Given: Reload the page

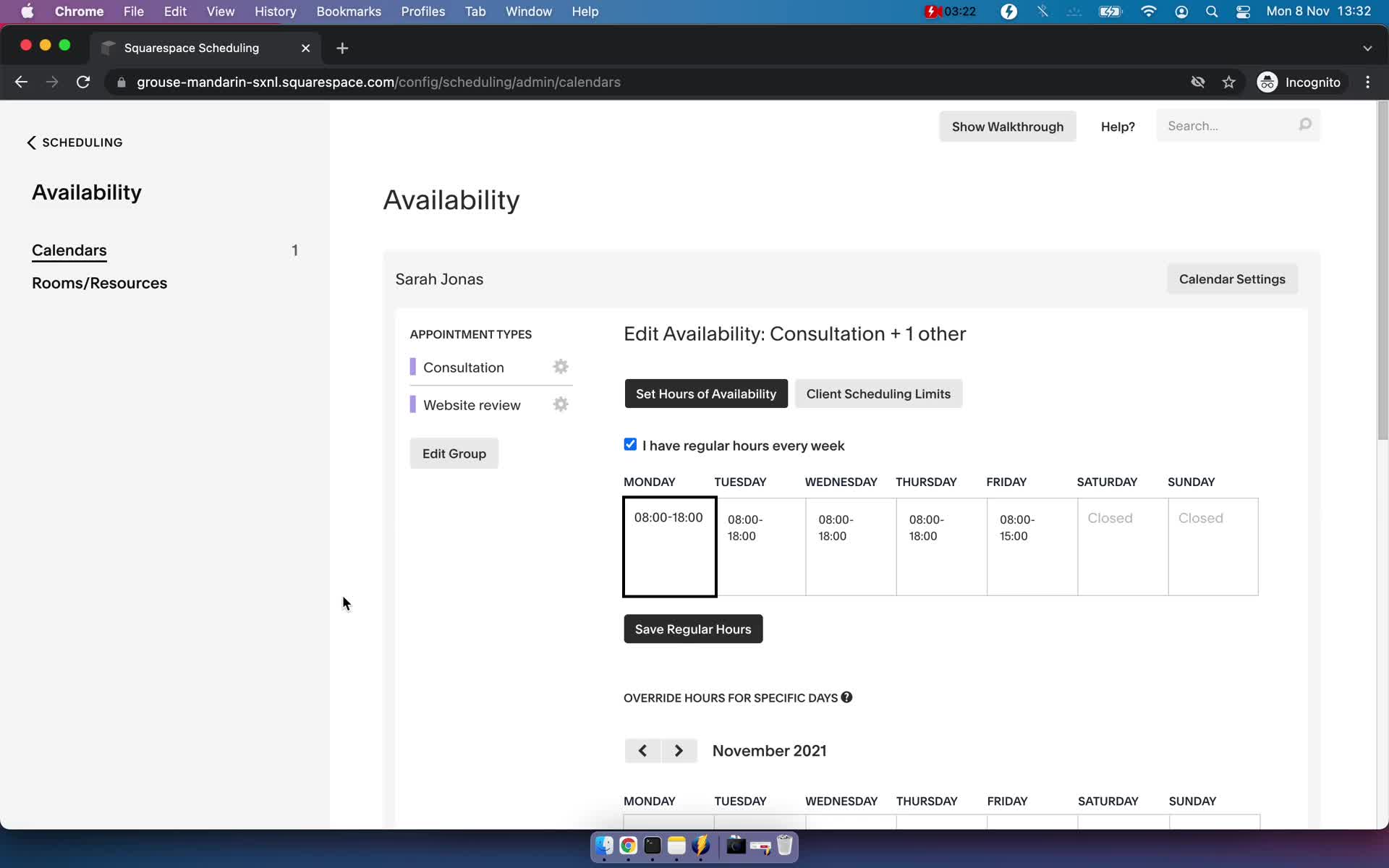Looking at the screenshot, I should [83, 82].
